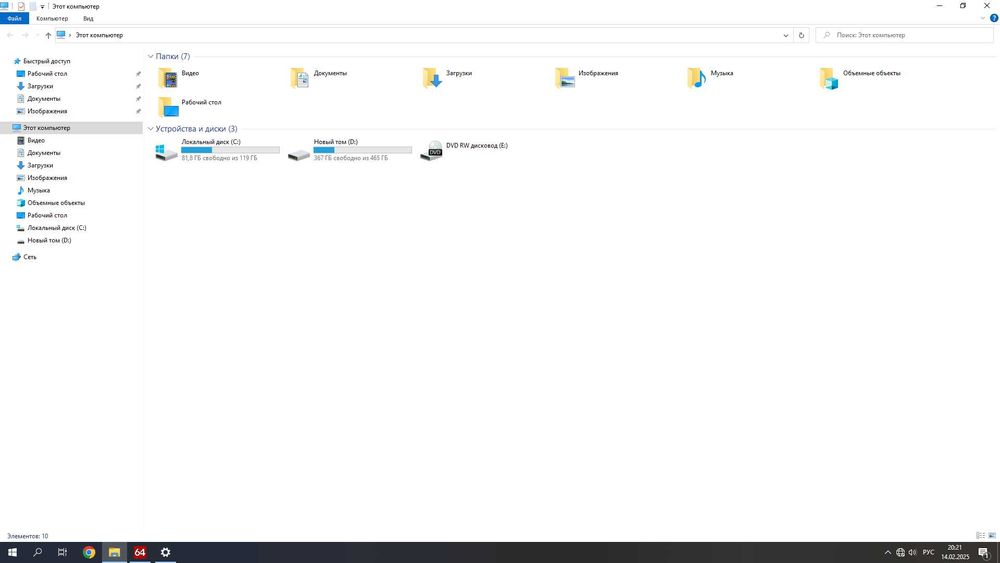Open the Загрузки folder icon in Папки
Image resolution: width=1000 pixels, height=563 pixels.
coord(432,78)
